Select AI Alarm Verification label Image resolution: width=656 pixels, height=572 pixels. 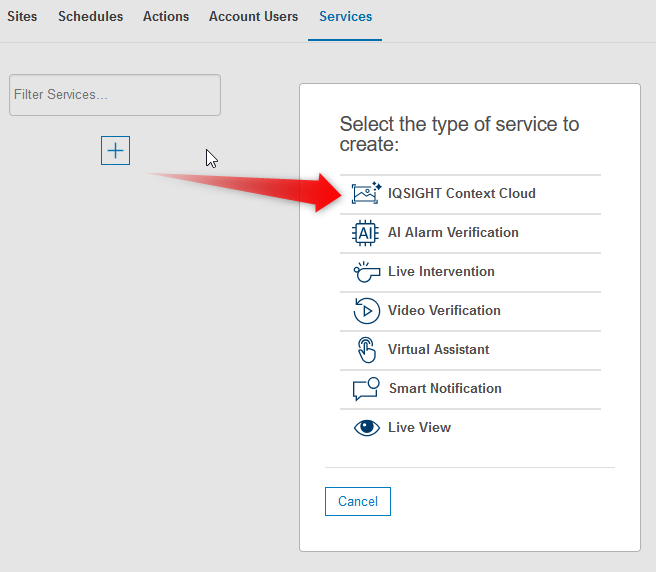tap(453, 232)
